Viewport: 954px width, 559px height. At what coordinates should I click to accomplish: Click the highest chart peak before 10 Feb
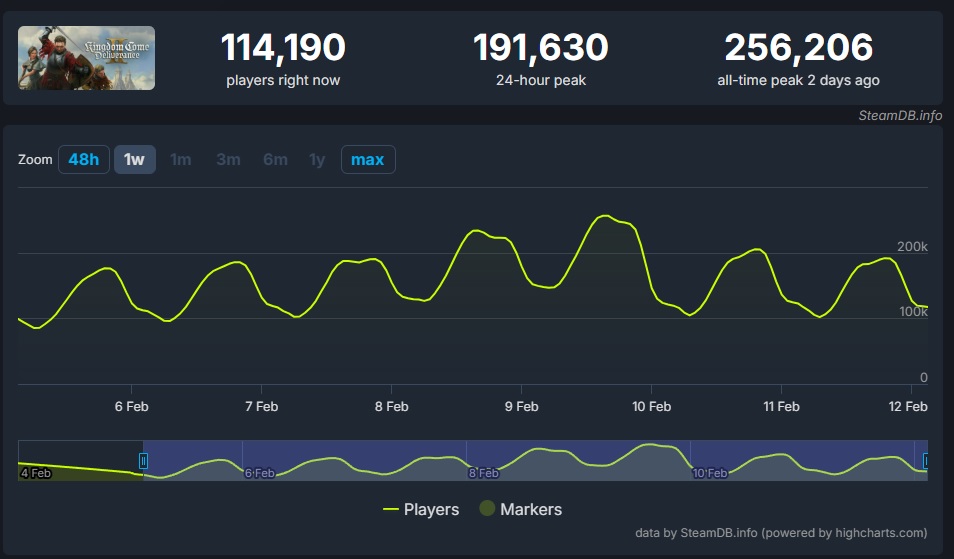point(604,215)
